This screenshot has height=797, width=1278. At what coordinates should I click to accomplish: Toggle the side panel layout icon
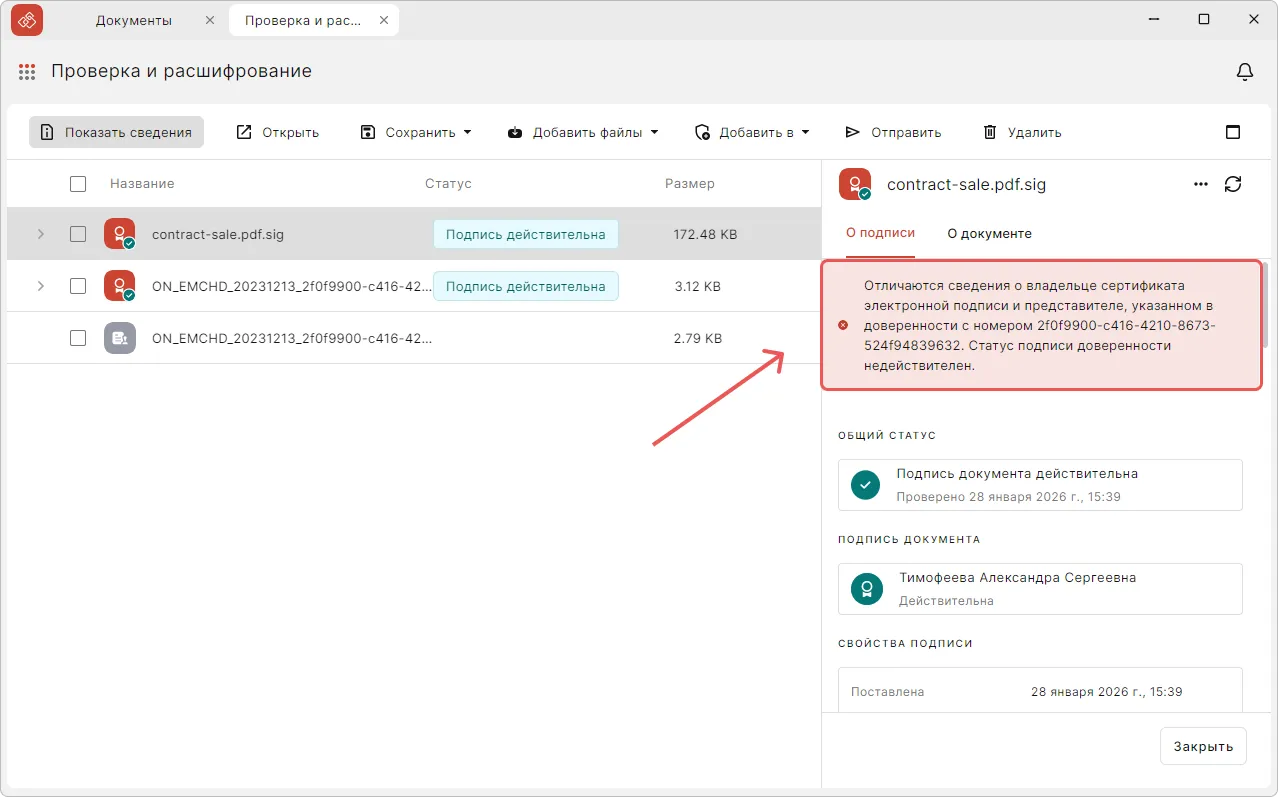[x=1233, y=132]
